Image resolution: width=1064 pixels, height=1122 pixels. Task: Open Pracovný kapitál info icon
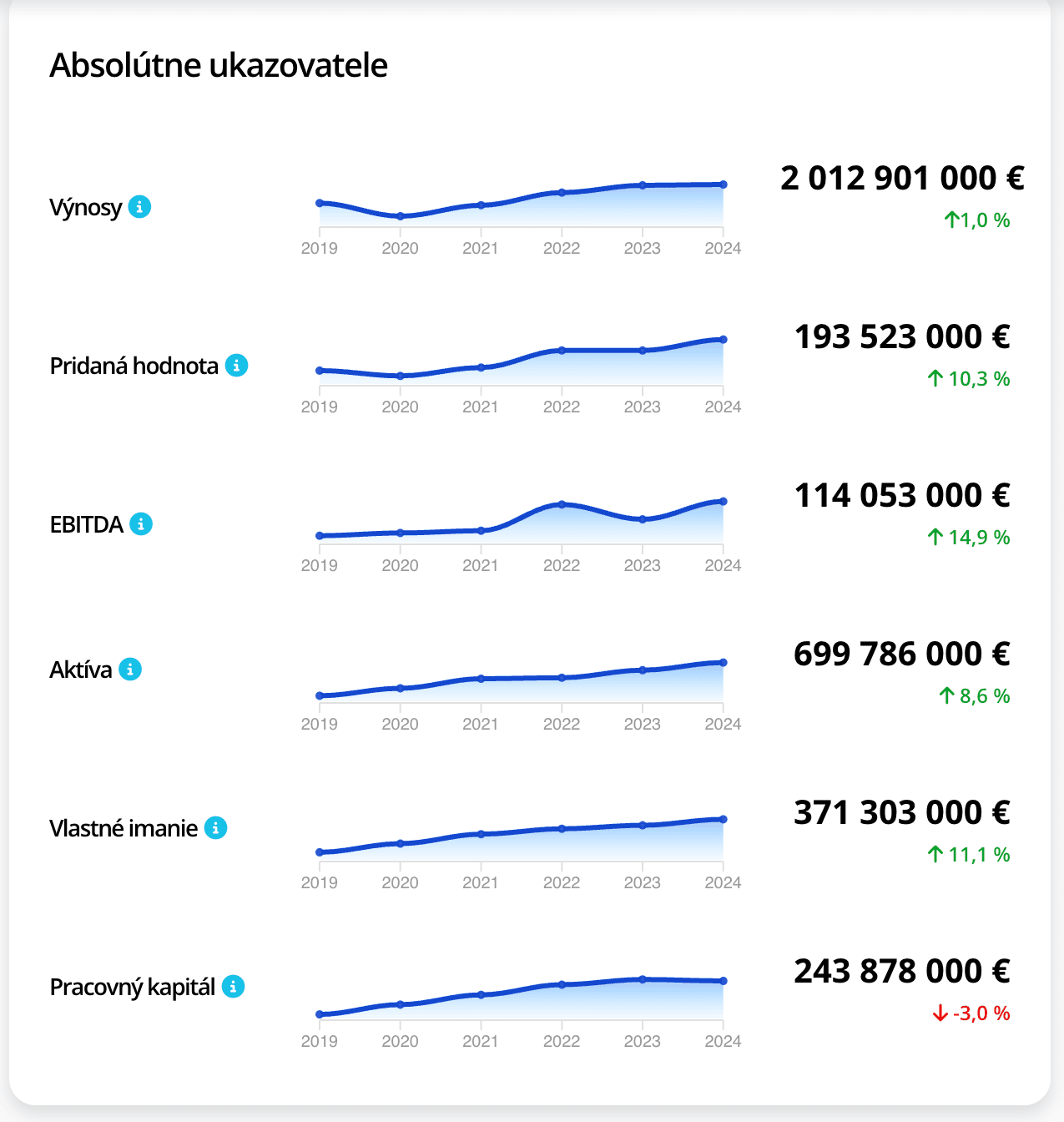click(234, 986)
